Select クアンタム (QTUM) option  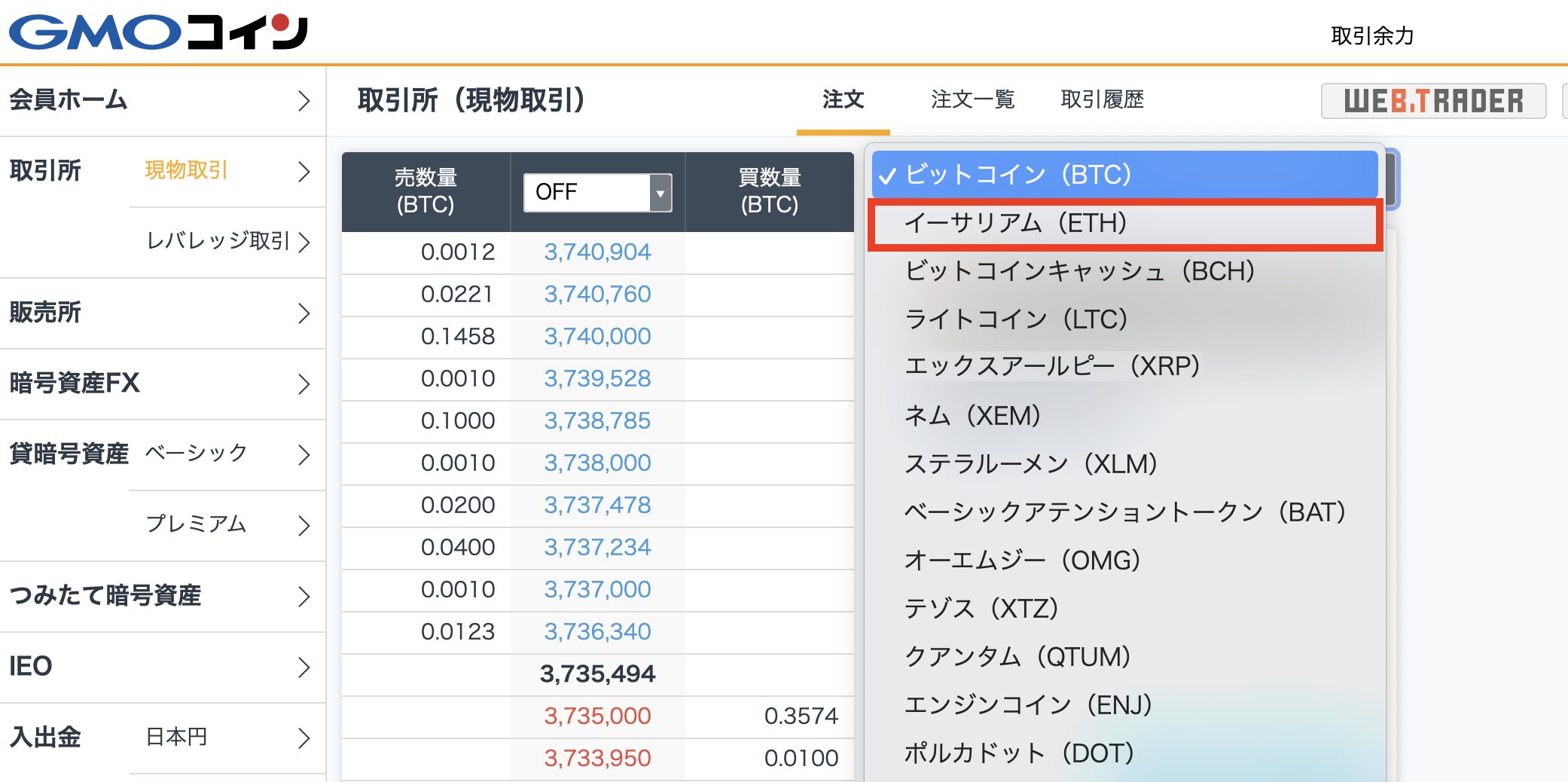(1125, 657)
